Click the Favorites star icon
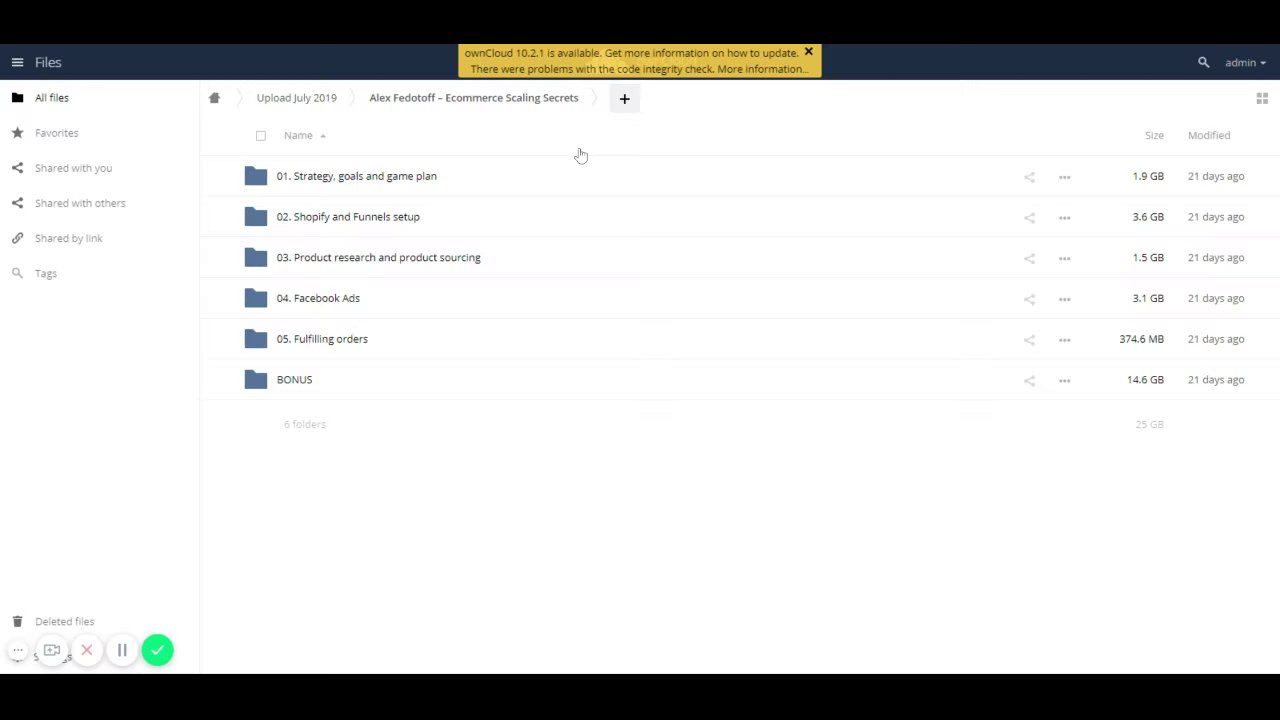1280x720 pixels. (17, 133)
